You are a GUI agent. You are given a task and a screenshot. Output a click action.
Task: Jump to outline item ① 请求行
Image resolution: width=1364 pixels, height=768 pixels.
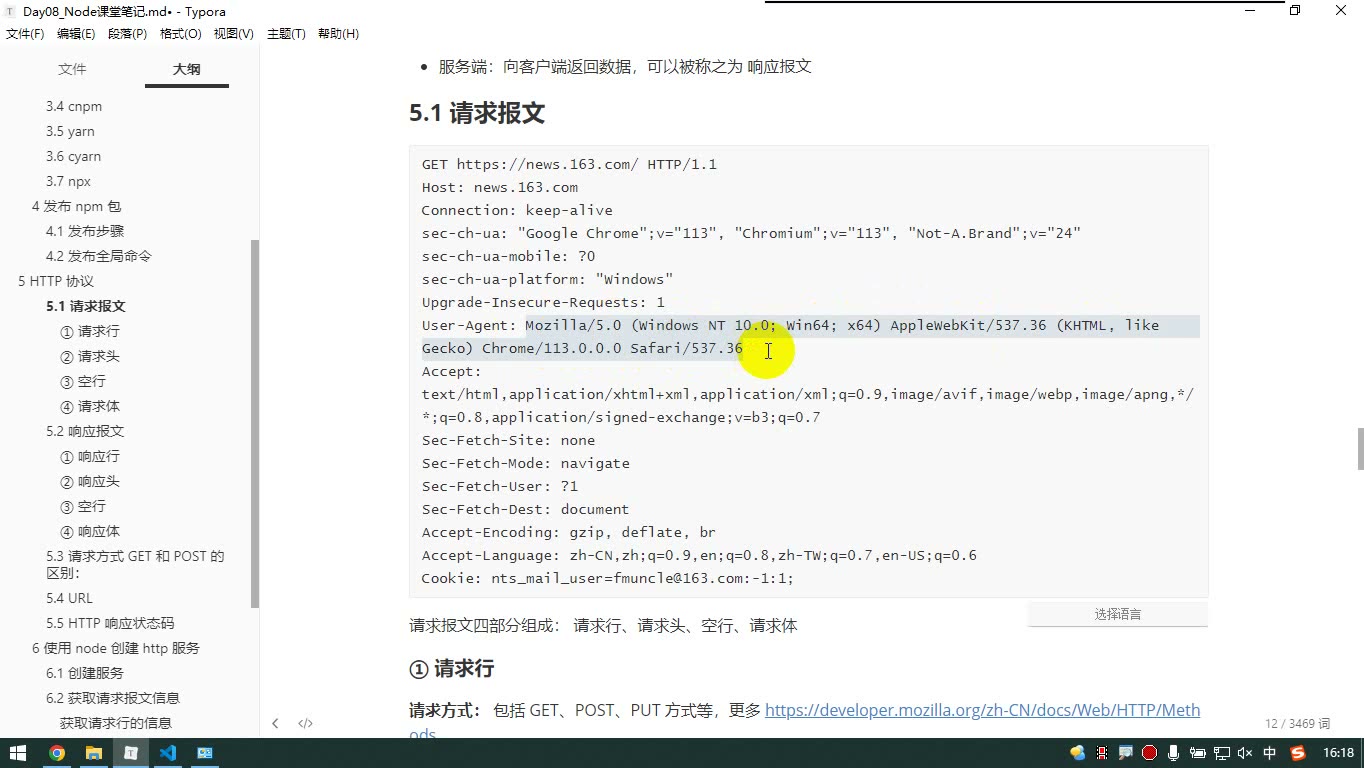[90, 331]
